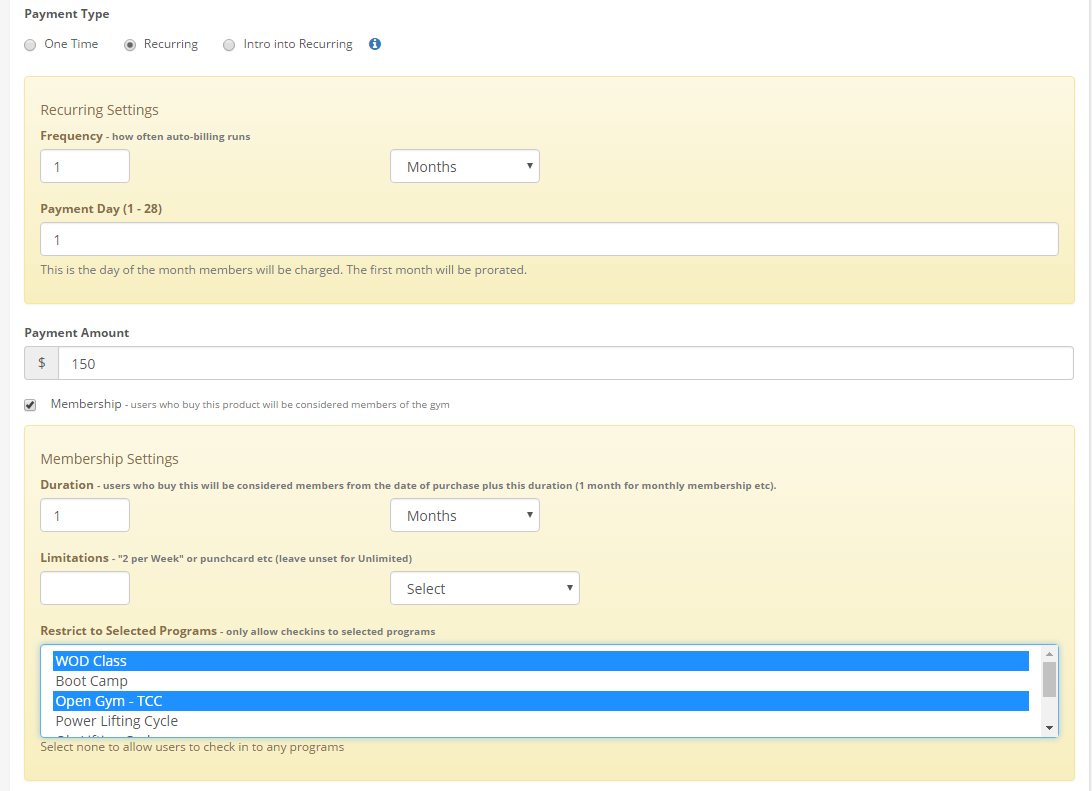Select the Recurring payment type
This screenshot has width=1092, height=791.
point(130,45)
